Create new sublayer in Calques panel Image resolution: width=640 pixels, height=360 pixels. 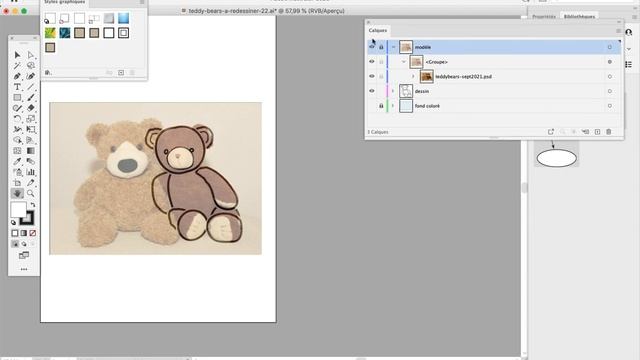click(585, 132)
